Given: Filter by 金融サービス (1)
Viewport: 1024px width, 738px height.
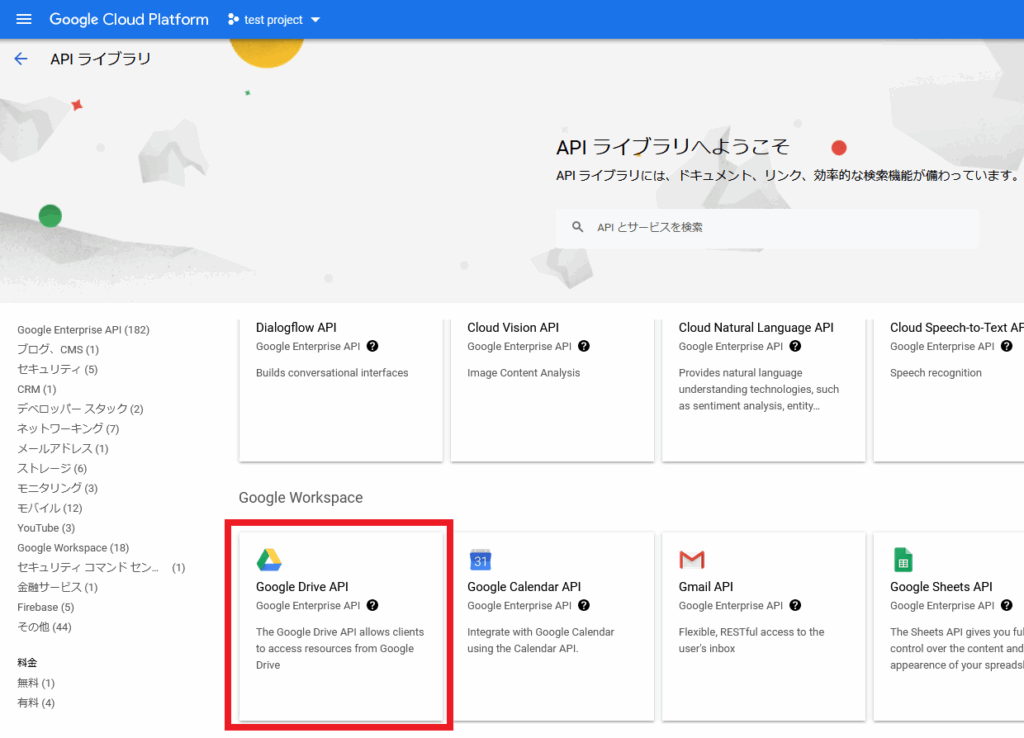Looking at the screenshot, I should pos(57,587).
